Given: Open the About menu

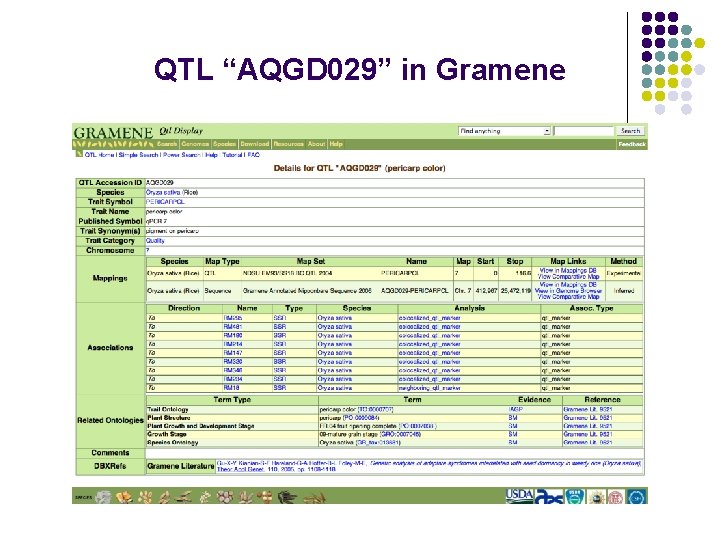Looking at the screenshot, I should click(x=316, y=144).
